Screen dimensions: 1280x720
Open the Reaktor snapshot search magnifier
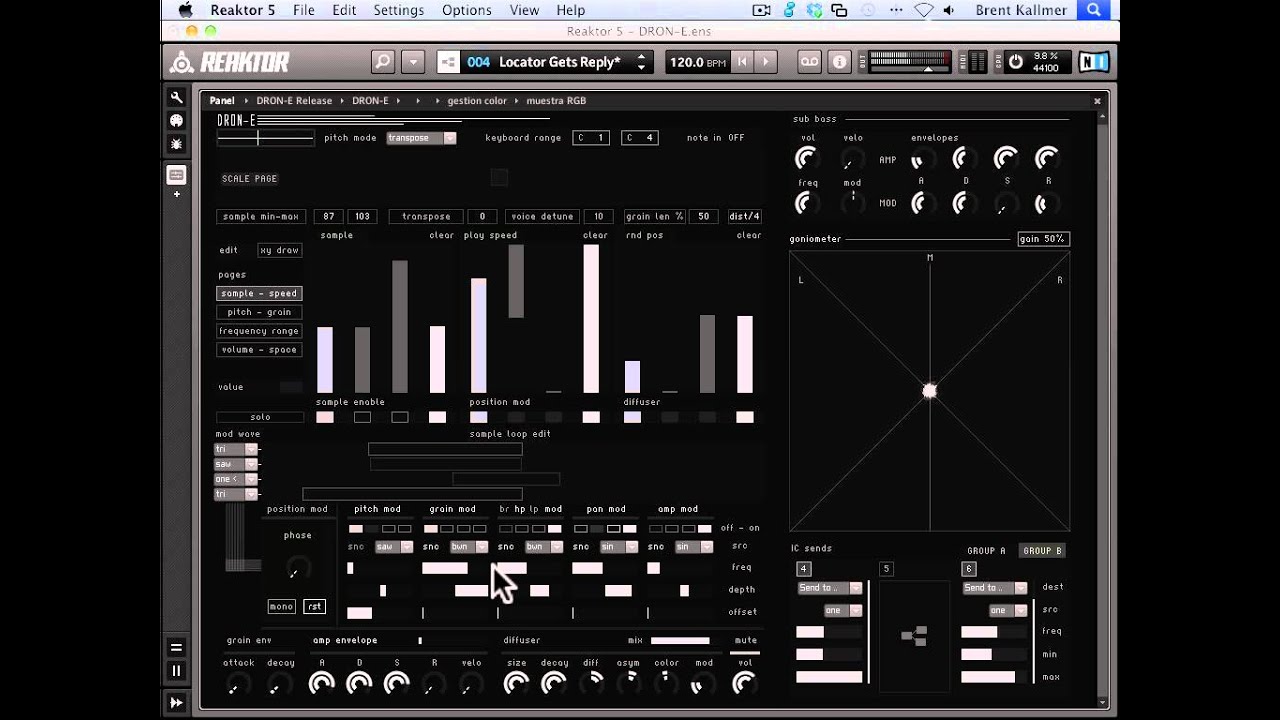[383, 62]
